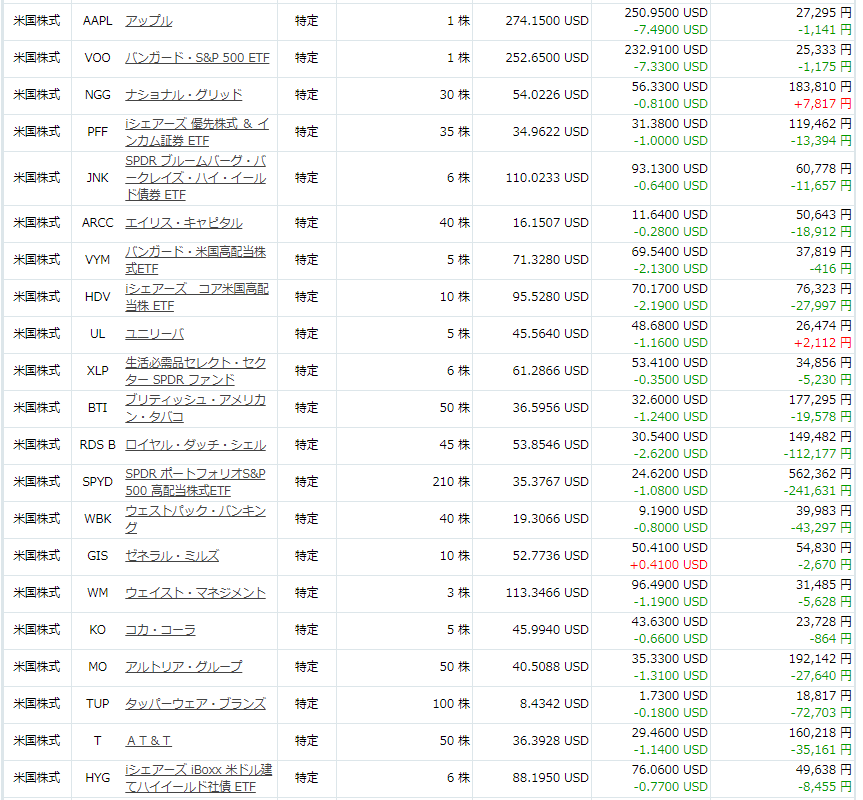Select the HYG ticker cell
Viewport: 863px width, 800px height.
[97, 777]
